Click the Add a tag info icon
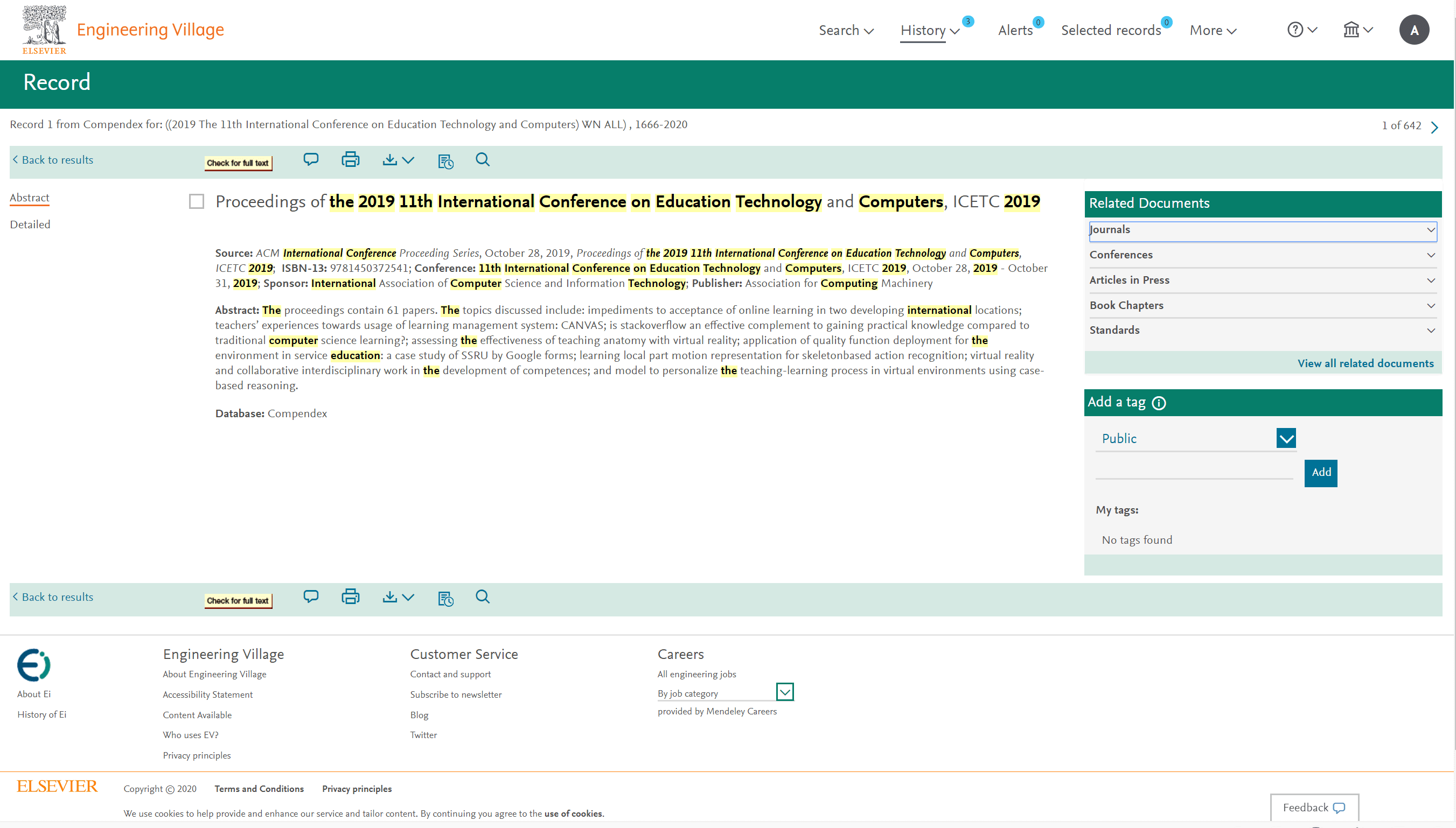The image size is (1456, 828). coord(1159,403)
